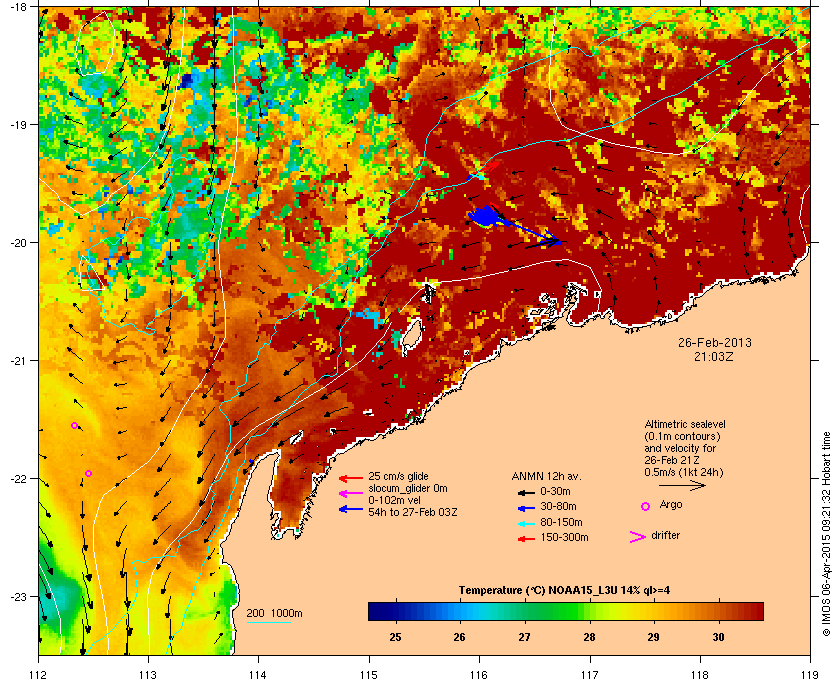Image resolution: width=840 pixels, height=680 pixels.
Task: Click the IMOS Hobart time copyright text
Action: coord(826,535)
